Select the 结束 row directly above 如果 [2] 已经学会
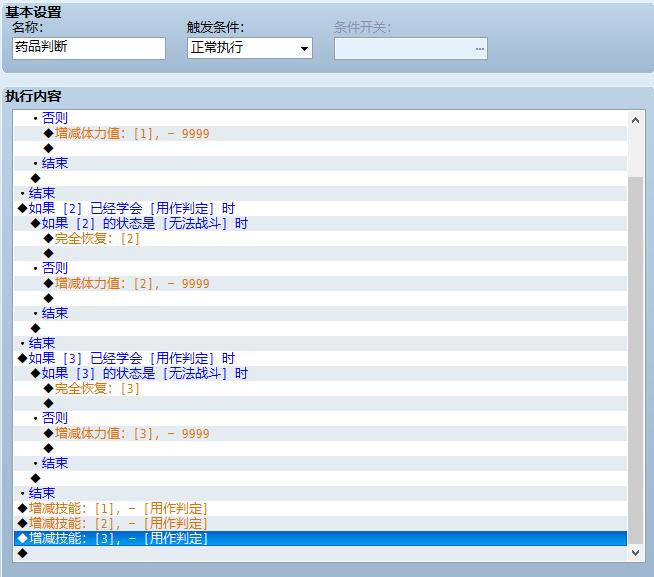The height and width of the screenshot is (577, 654). (320, 193)
